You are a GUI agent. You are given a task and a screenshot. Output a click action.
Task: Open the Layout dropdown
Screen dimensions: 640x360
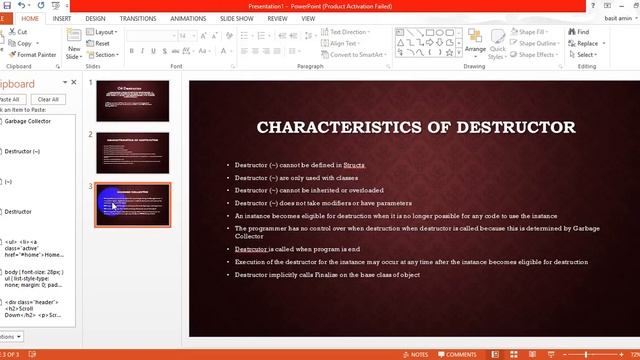click(x=102, y=32)
